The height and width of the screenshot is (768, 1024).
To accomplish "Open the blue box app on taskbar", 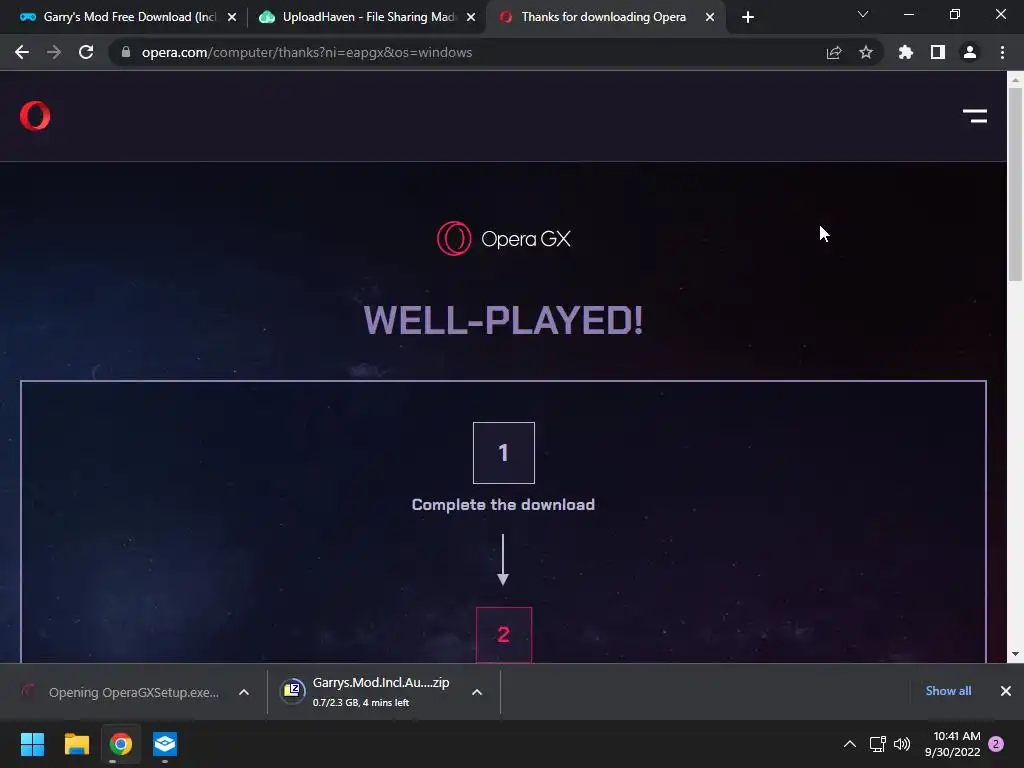I will tap(165, 744).
